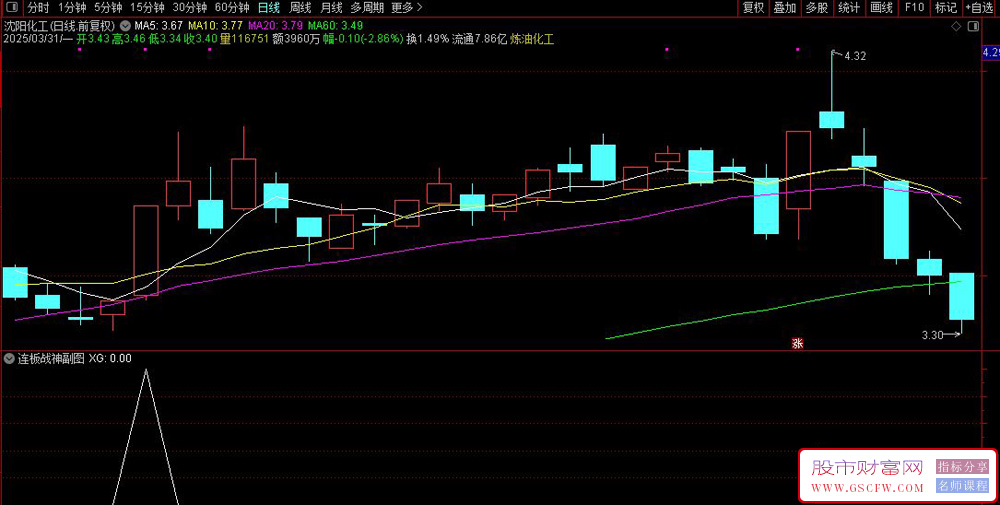Click the 流通7.86亿 value
The height and width of the screenshot is (505, 1000).
480,39
